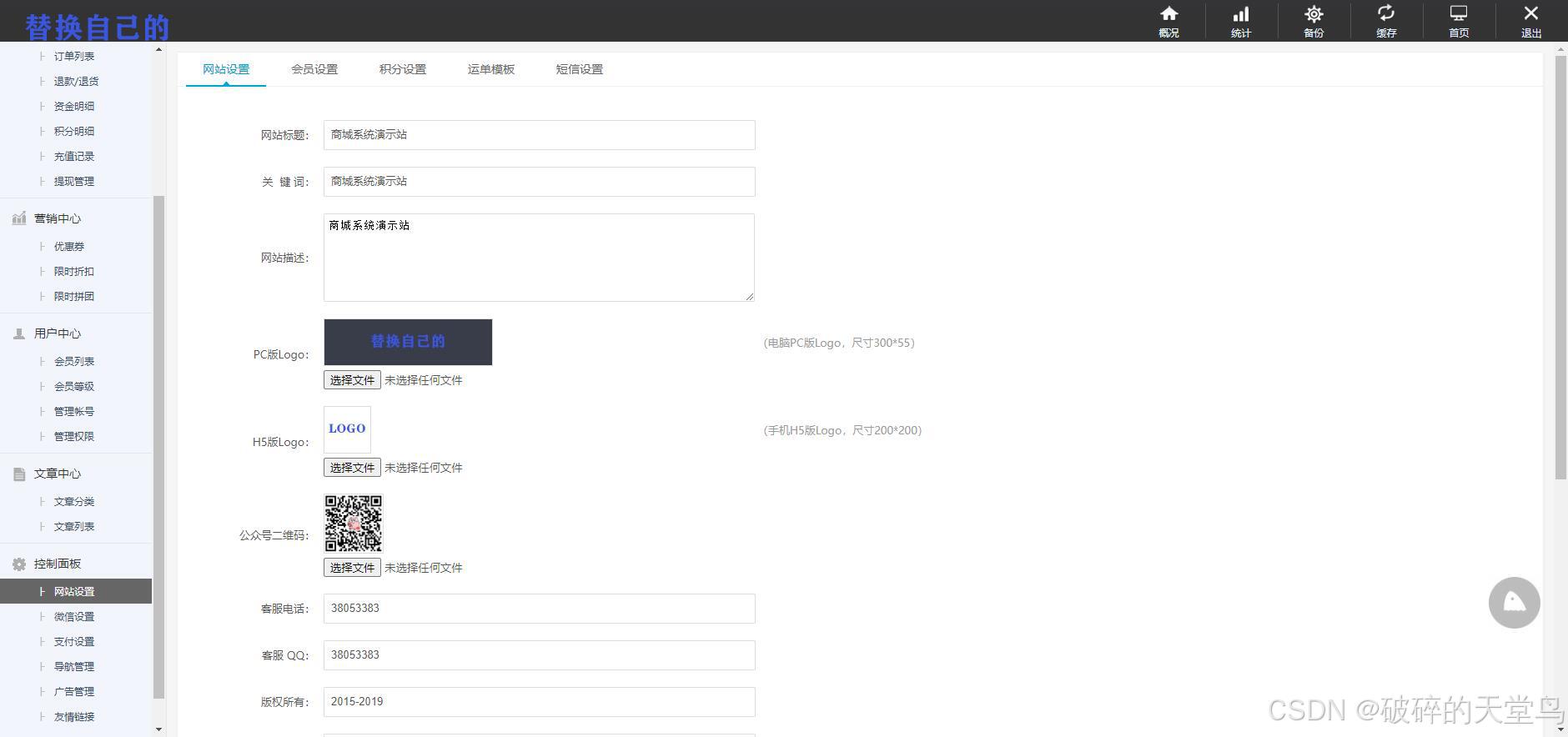This screenshot has width=1568, height=737.
Task: Click the round floating bell button
Action: 1514,603
